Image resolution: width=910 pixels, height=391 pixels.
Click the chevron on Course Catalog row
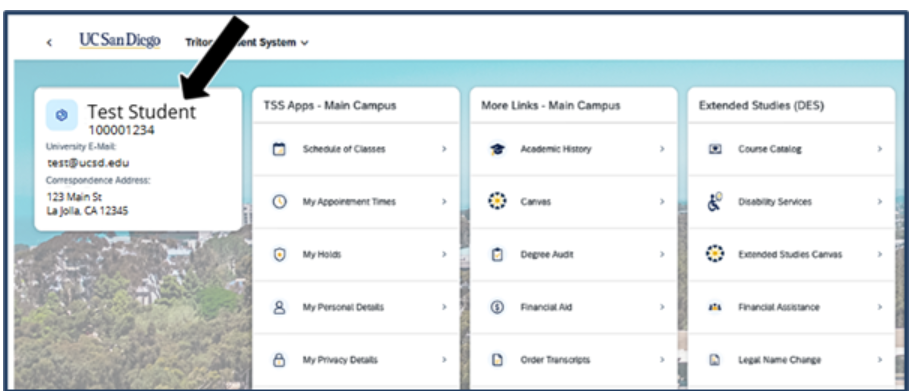coord(880,149)
